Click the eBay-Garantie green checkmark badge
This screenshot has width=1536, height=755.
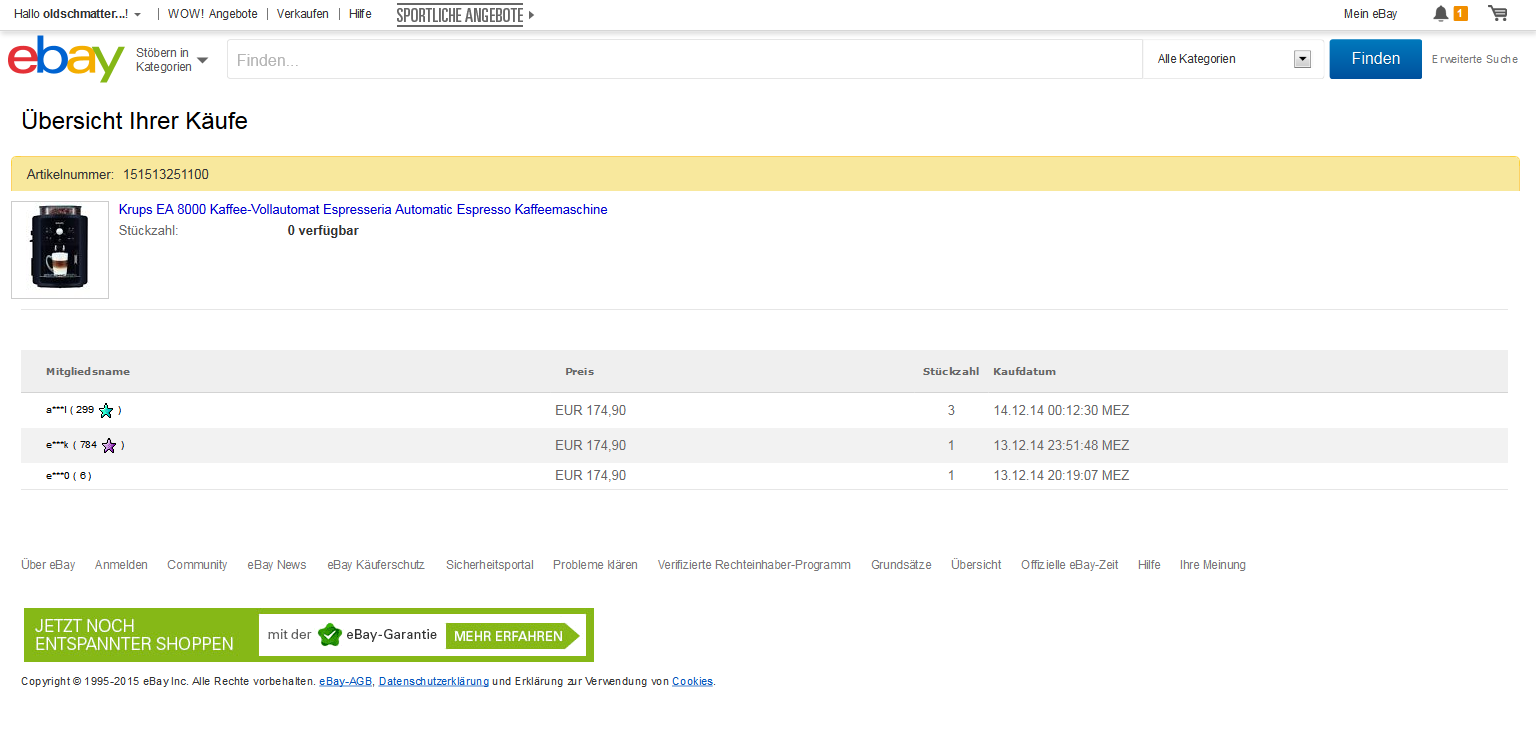pyautogui.click(x=330, y=635)
